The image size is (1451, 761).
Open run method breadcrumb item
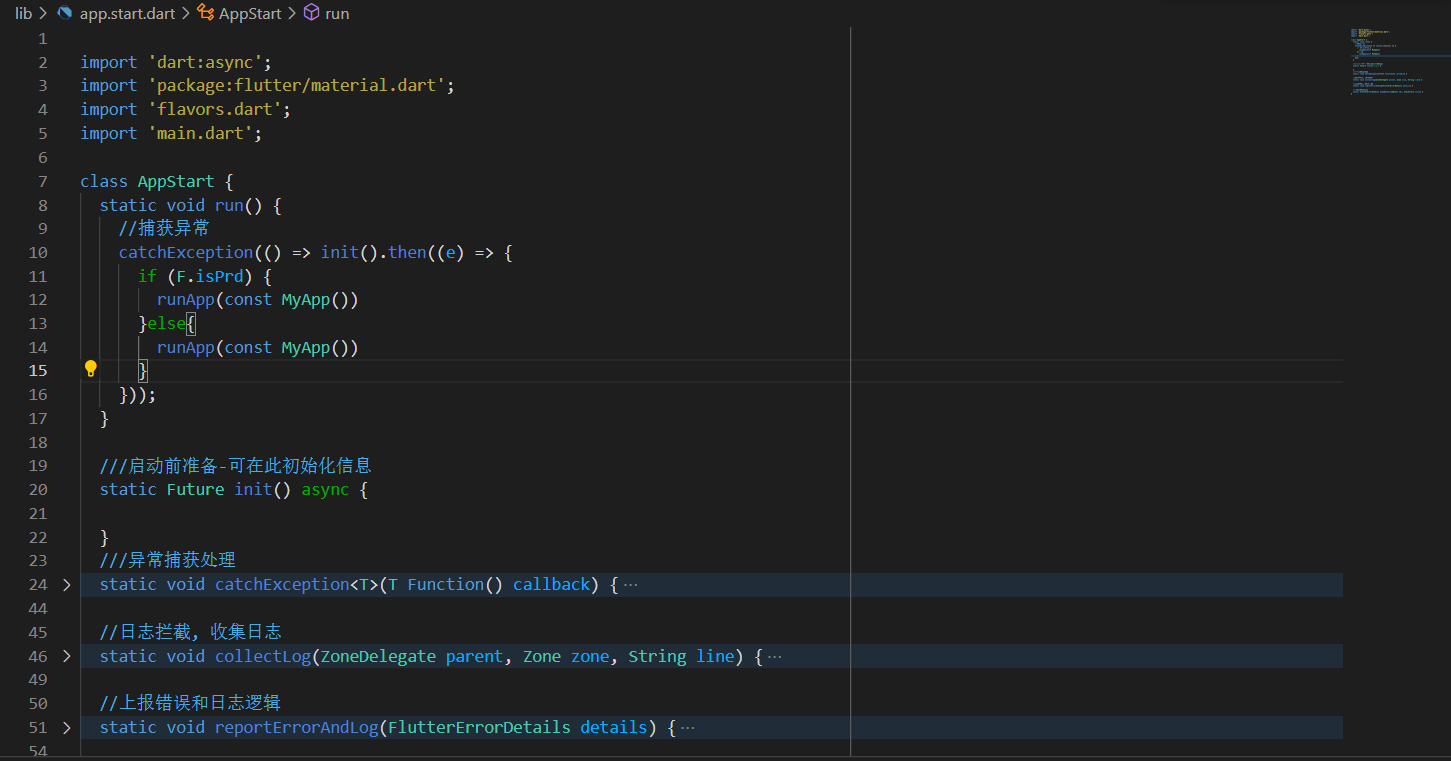[337, 14]
